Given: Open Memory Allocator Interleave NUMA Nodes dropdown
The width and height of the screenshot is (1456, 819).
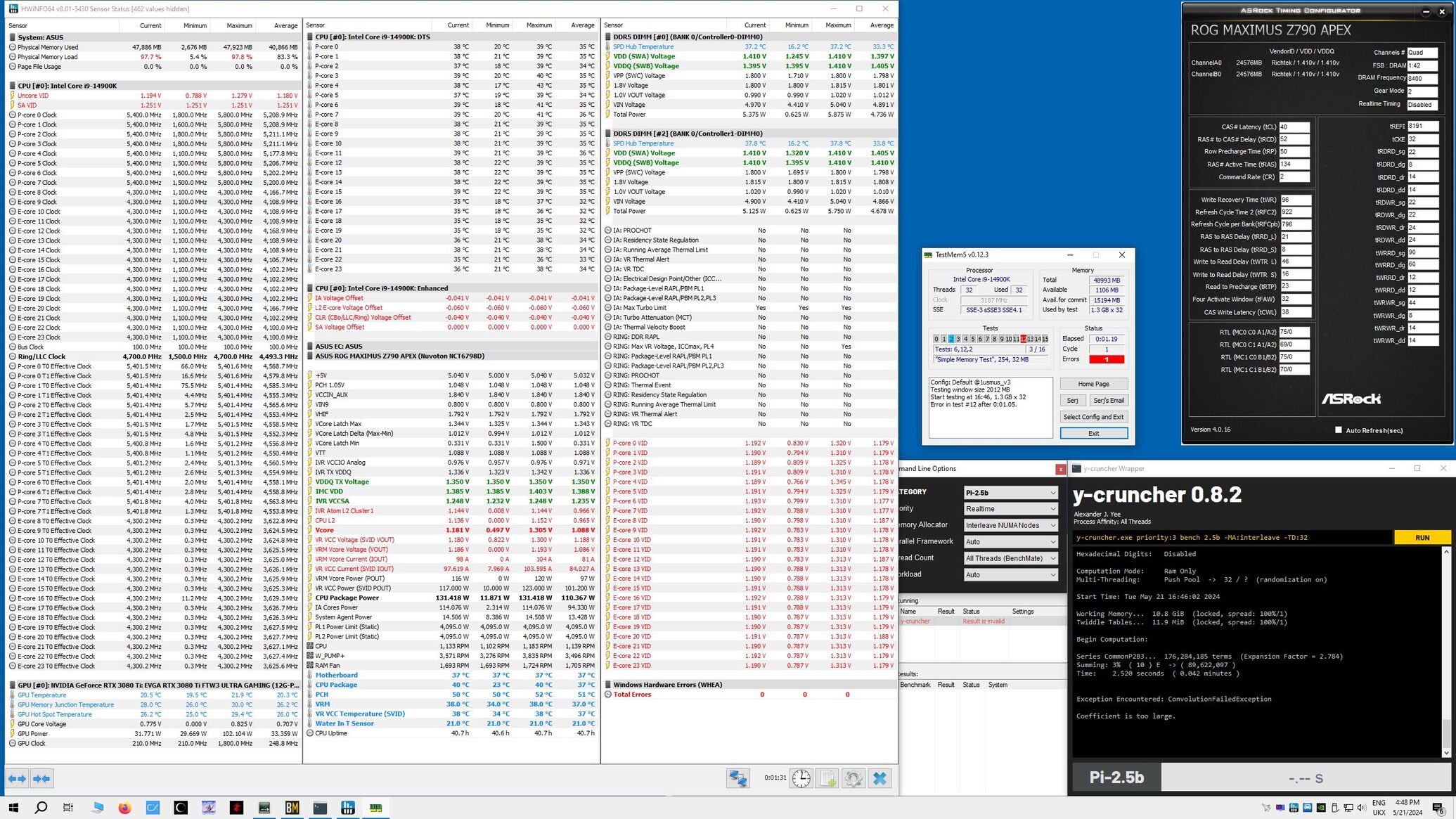Looking at the screenshot, I should pos(1010,525).
